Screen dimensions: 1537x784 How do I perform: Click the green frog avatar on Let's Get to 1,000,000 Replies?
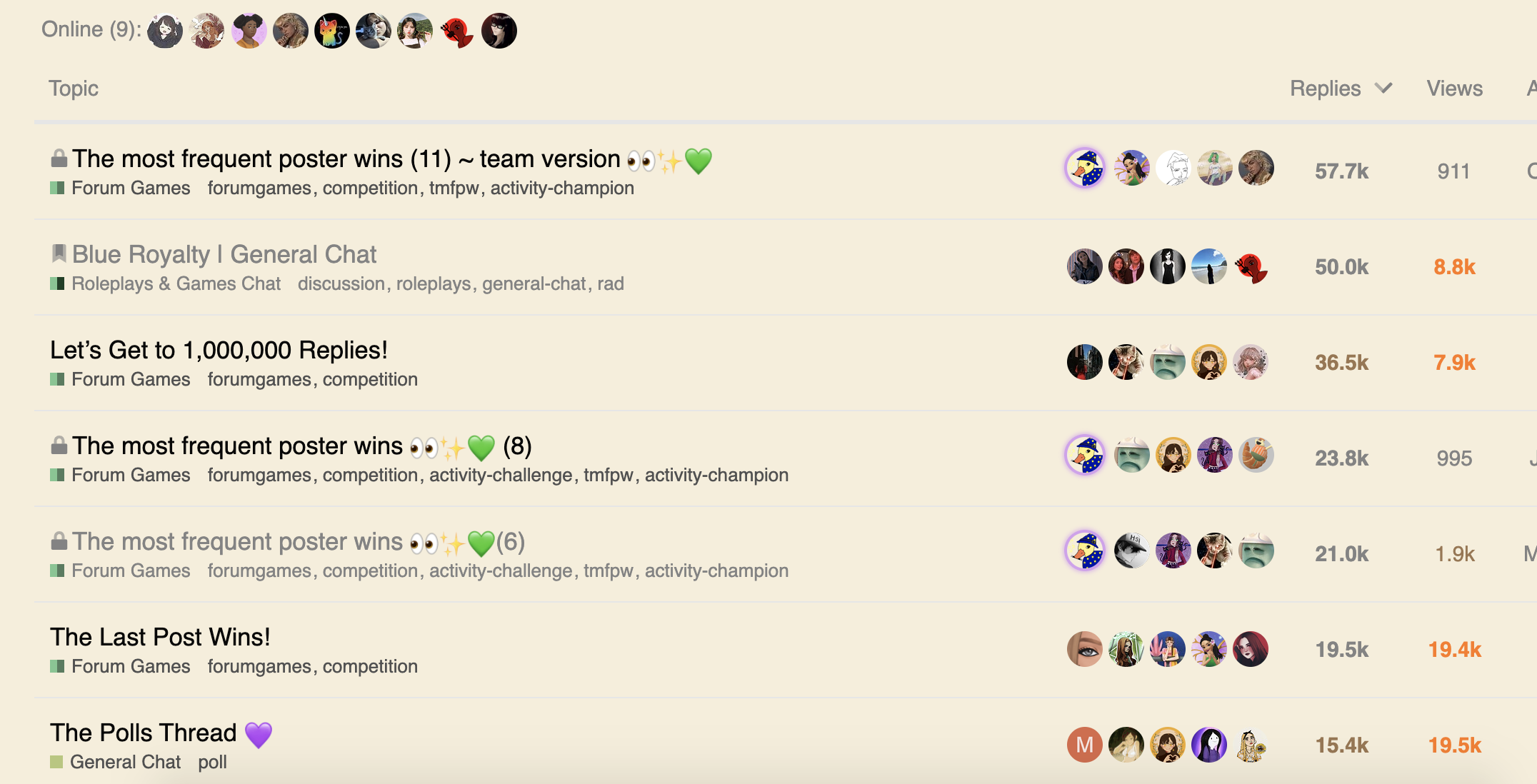(1168, 363)
